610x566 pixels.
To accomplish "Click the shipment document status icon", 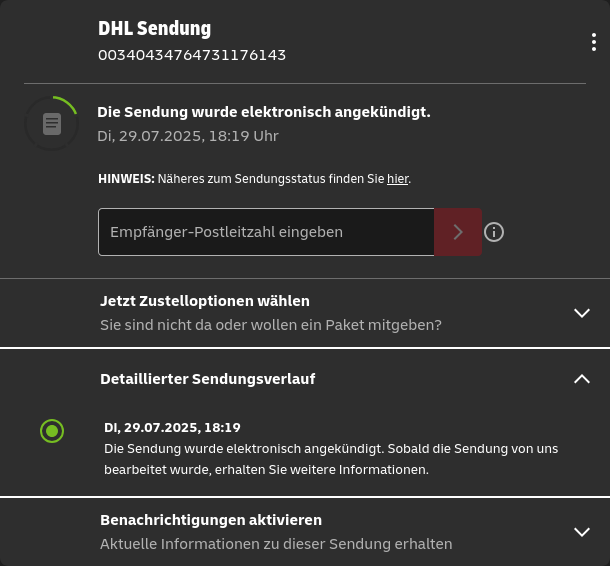I will tap(52, 124).
